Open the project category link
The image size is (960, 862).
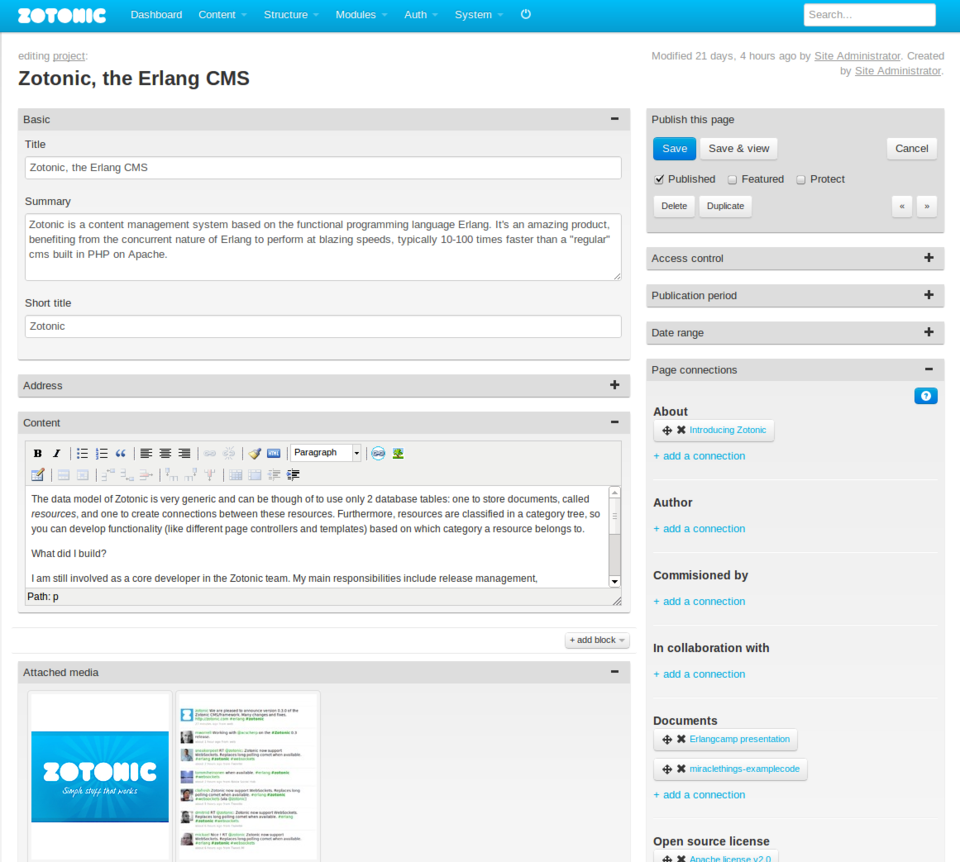pyautogui.click(x=69, y=56)
